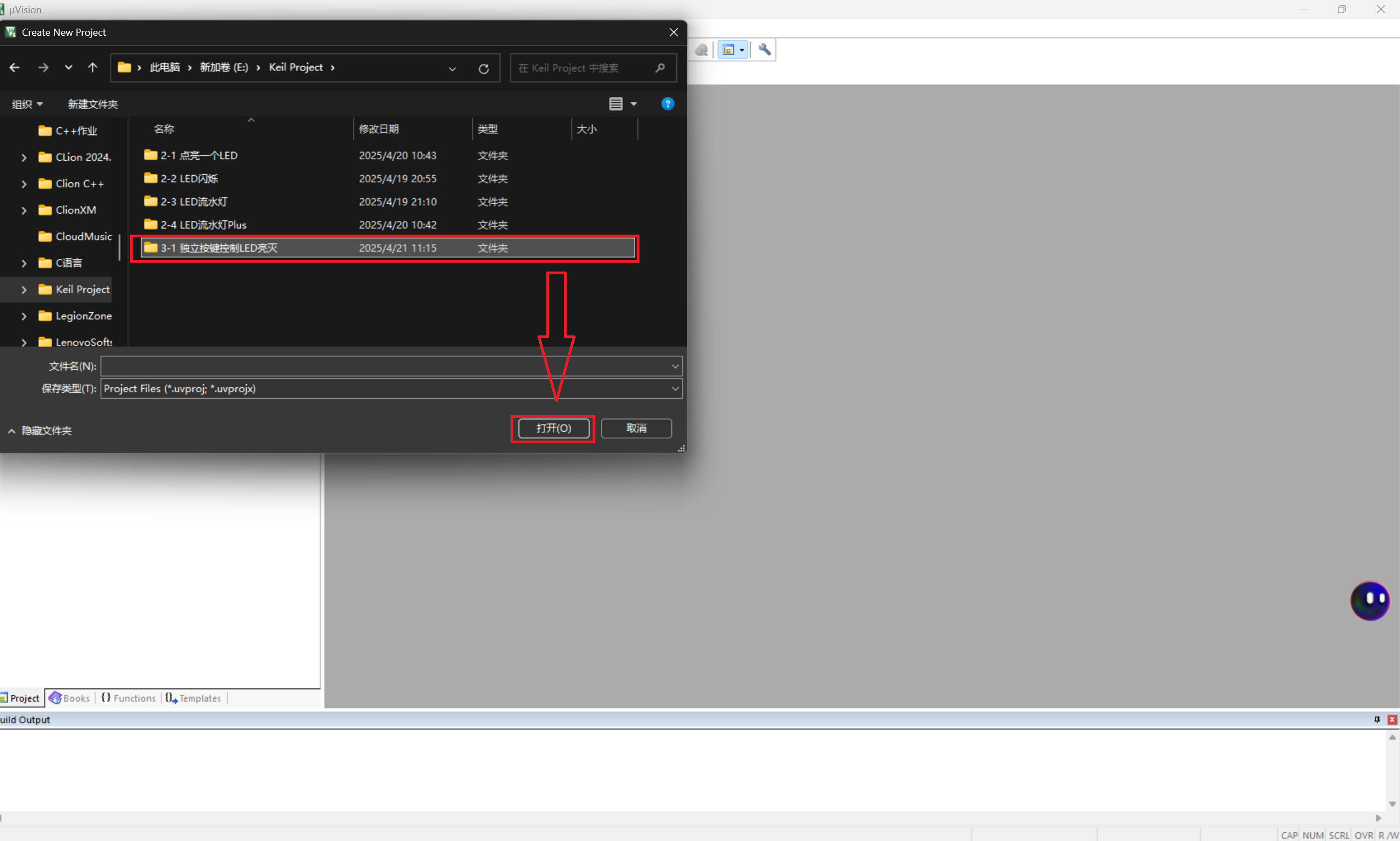This screenshot has width=1400, height=841.
Task: Switch to the Functions tab
Action: [x=129, y=698]
